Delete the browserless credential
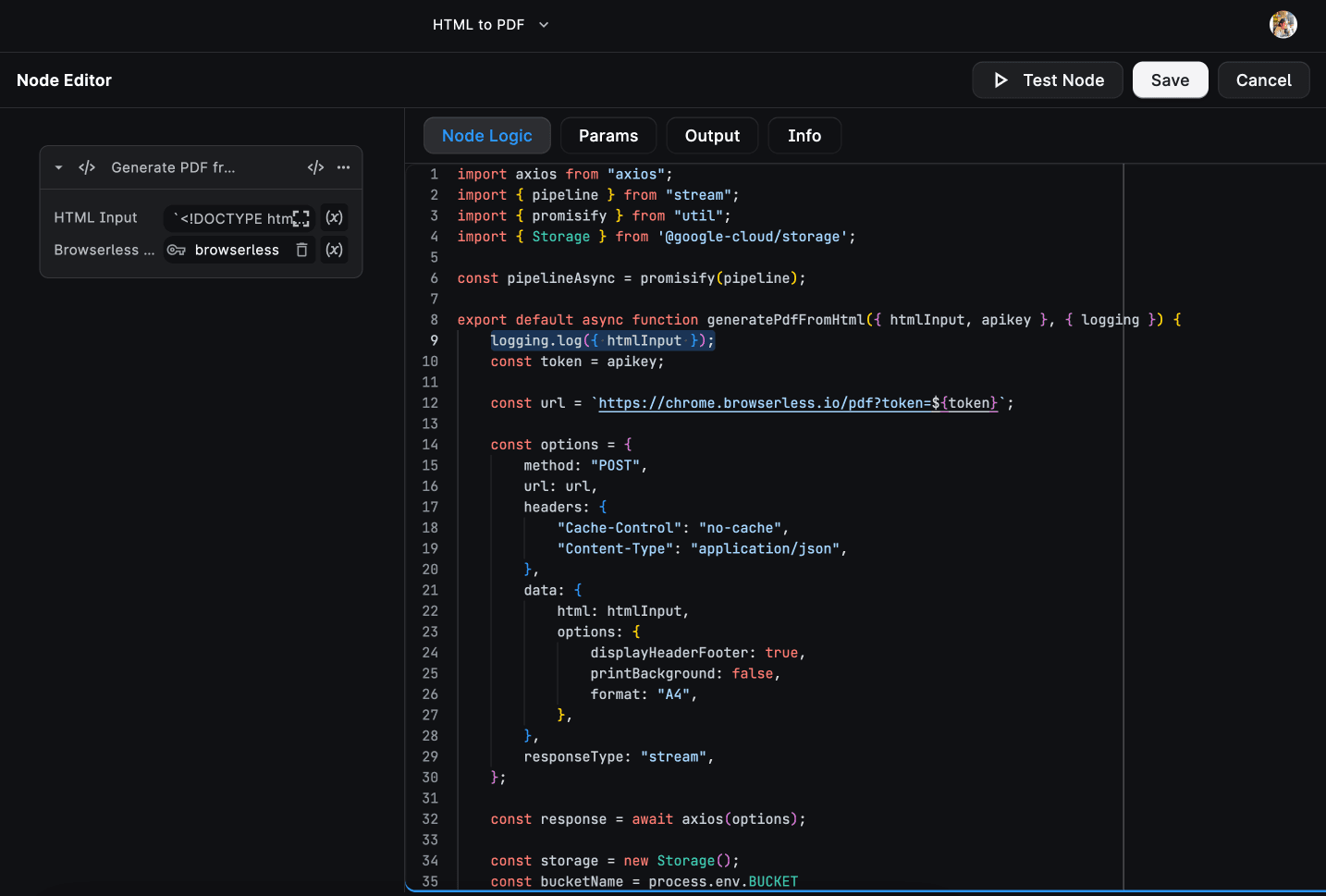The width and height of the screenshot is (1326, 896). [x=301, y=250]
